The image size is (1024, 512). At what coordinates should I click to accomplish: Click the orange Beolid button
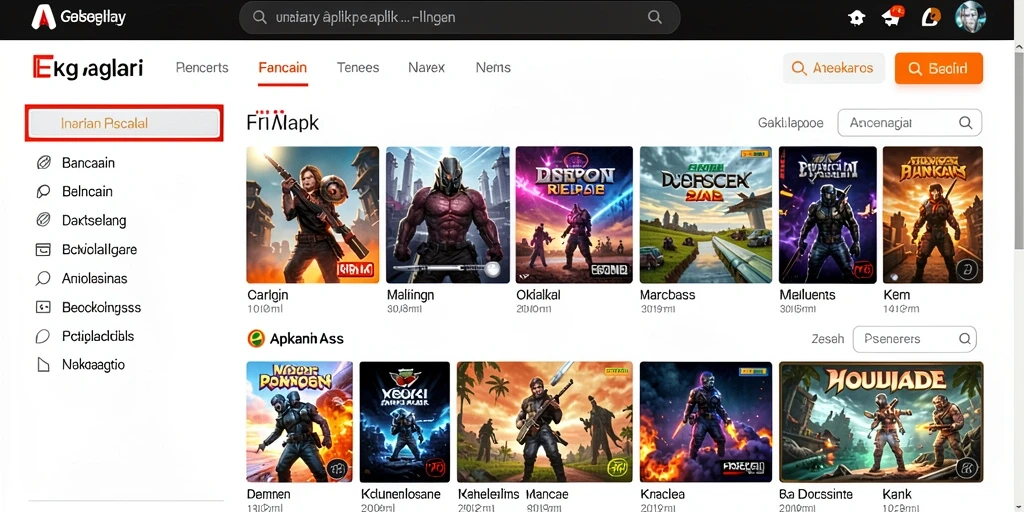pos(938,68)
